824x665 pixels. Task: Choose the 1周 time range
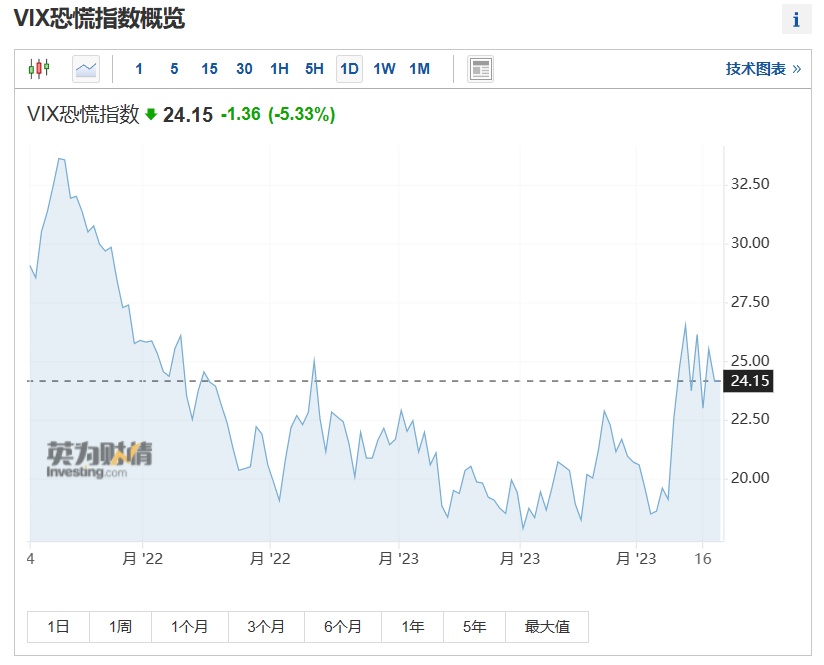tap(120, 627)
